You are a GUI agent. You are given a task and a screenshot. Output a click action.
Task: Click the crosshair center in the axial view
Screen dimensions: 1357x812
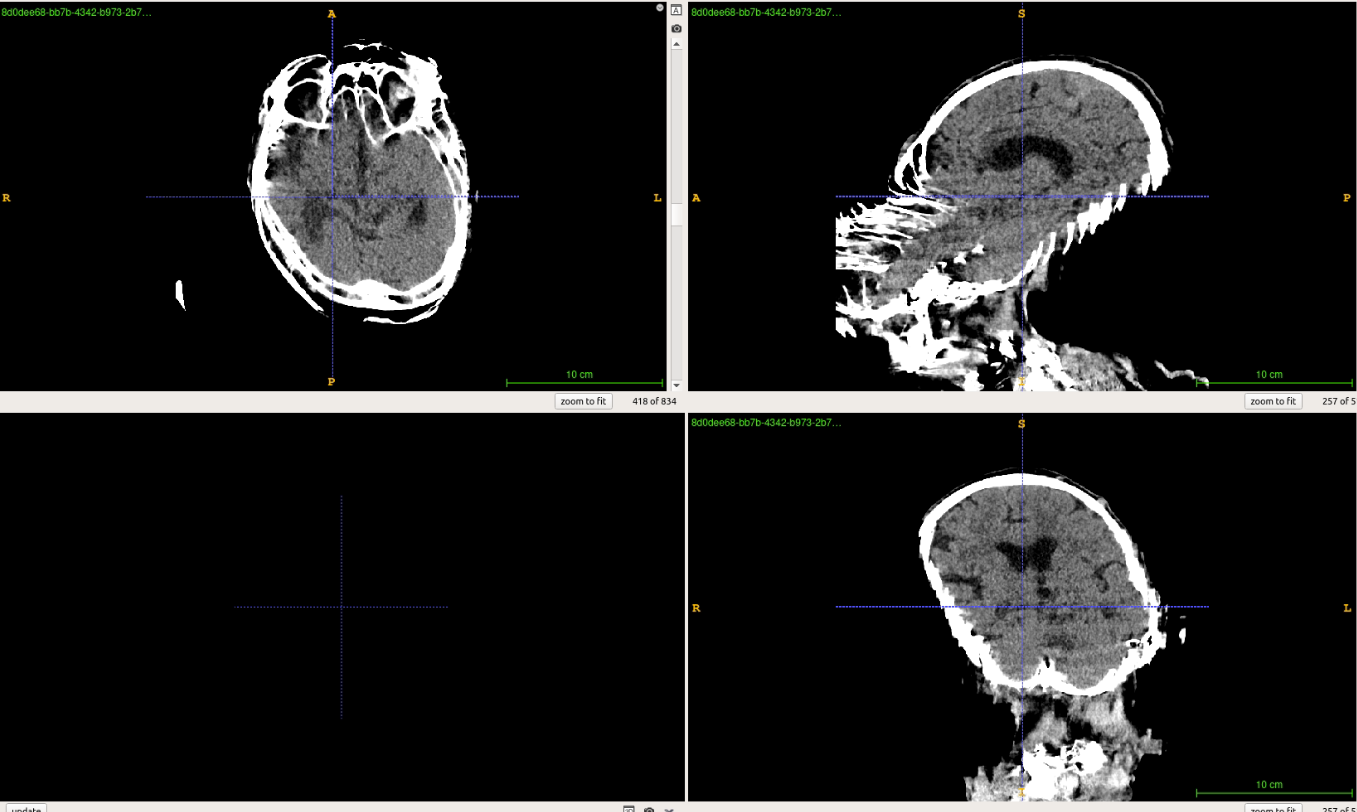pyautogui.click(x=332, y=197)
